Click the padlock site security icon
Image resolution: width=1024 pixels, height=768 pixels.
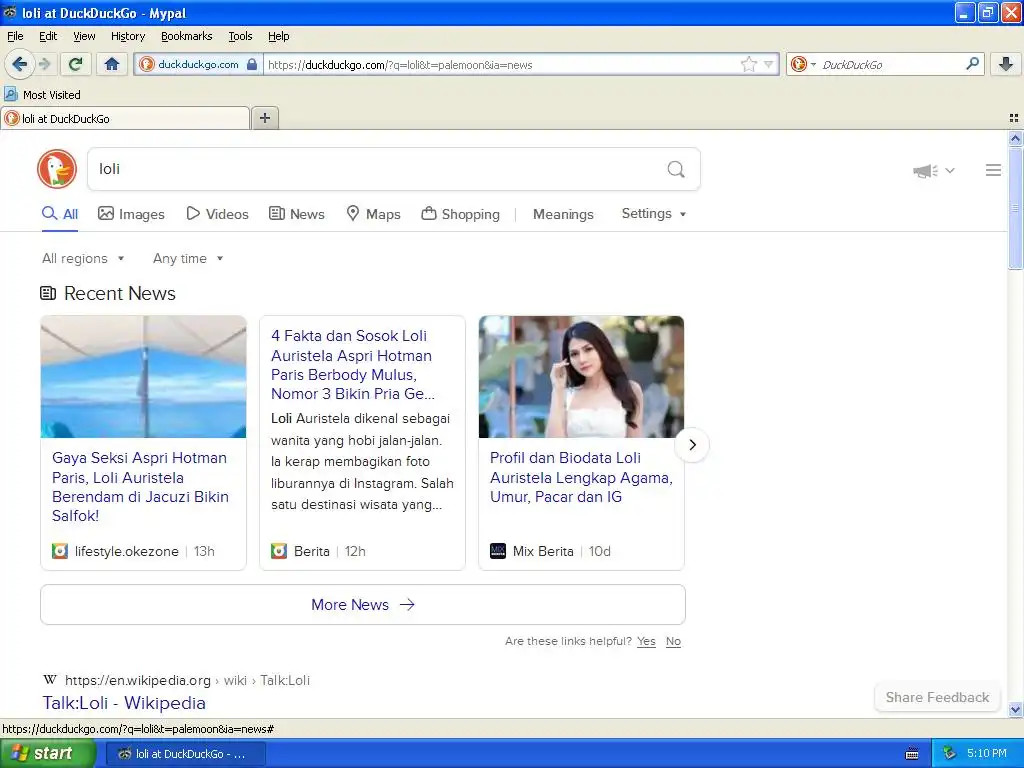coord(251,64)
